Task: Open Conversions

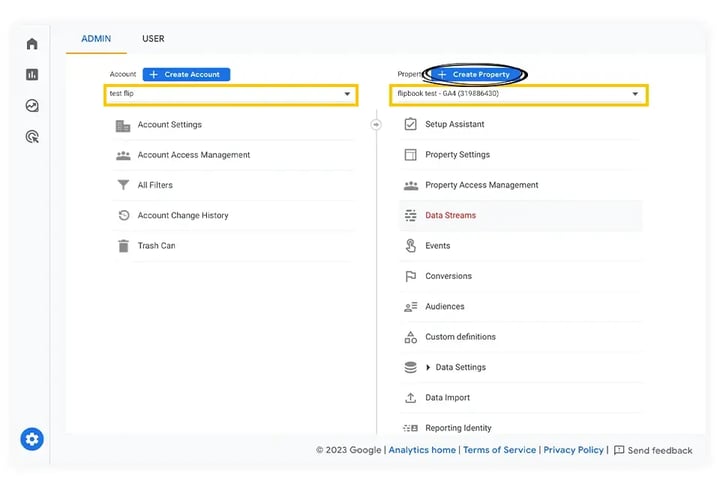Action: [448, 276]
